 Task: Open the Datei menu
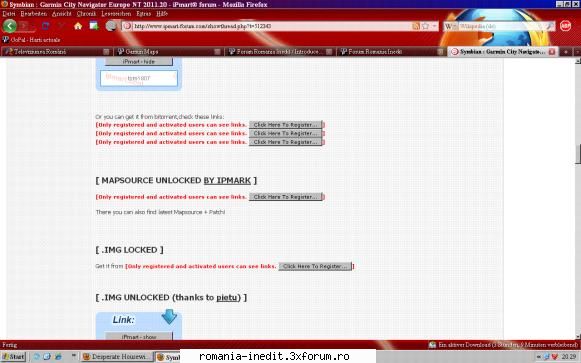[9, 14]
